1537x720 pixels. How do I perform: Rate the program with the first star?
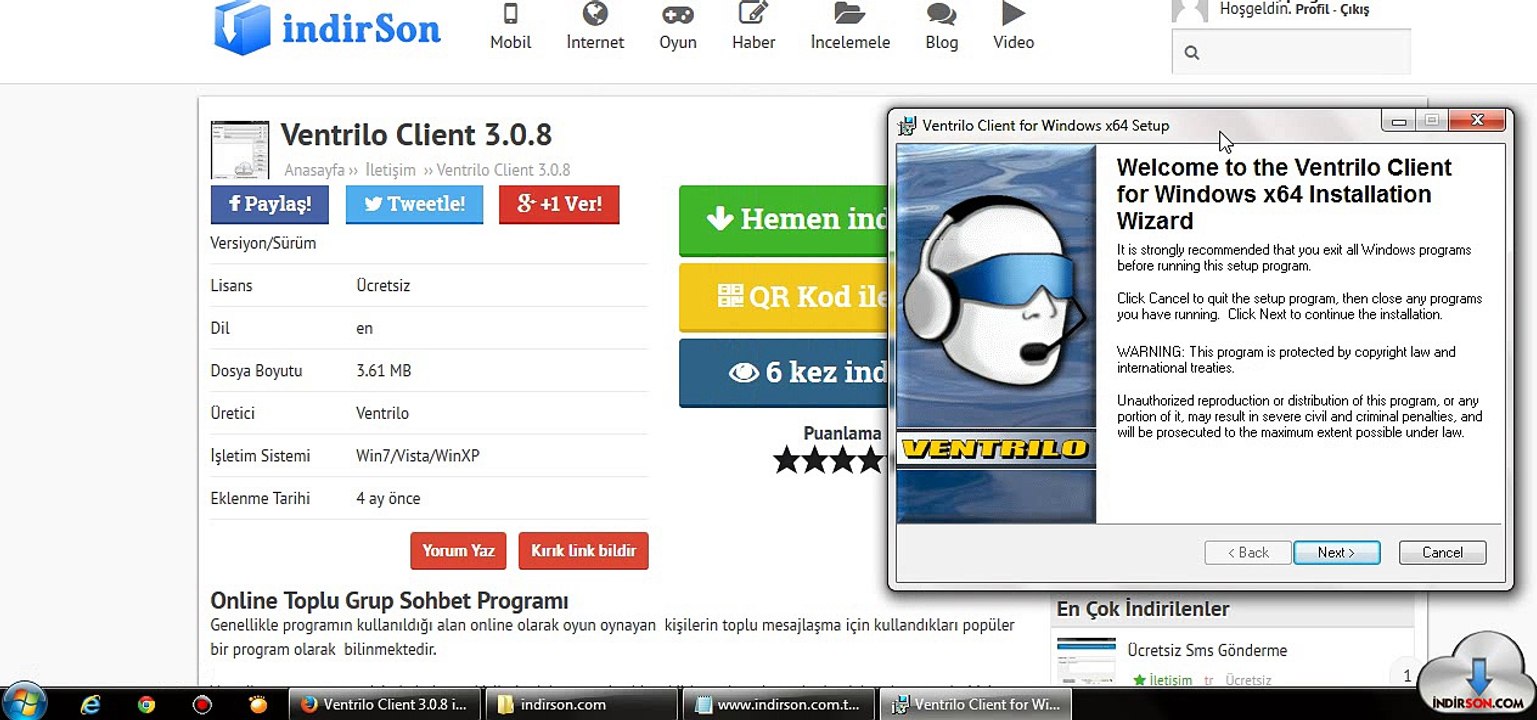pyautogui.click(x=787, y=460)
